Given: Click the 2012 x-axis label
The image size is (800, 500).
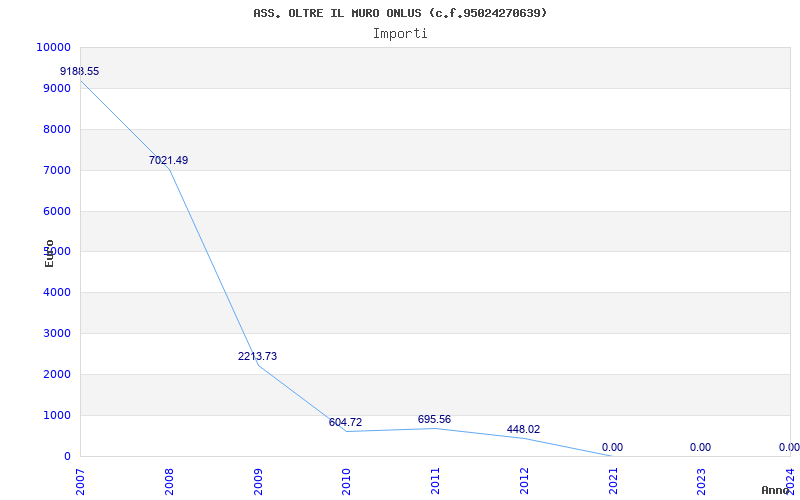Looking at the screenshot, I should pos(524,481).
